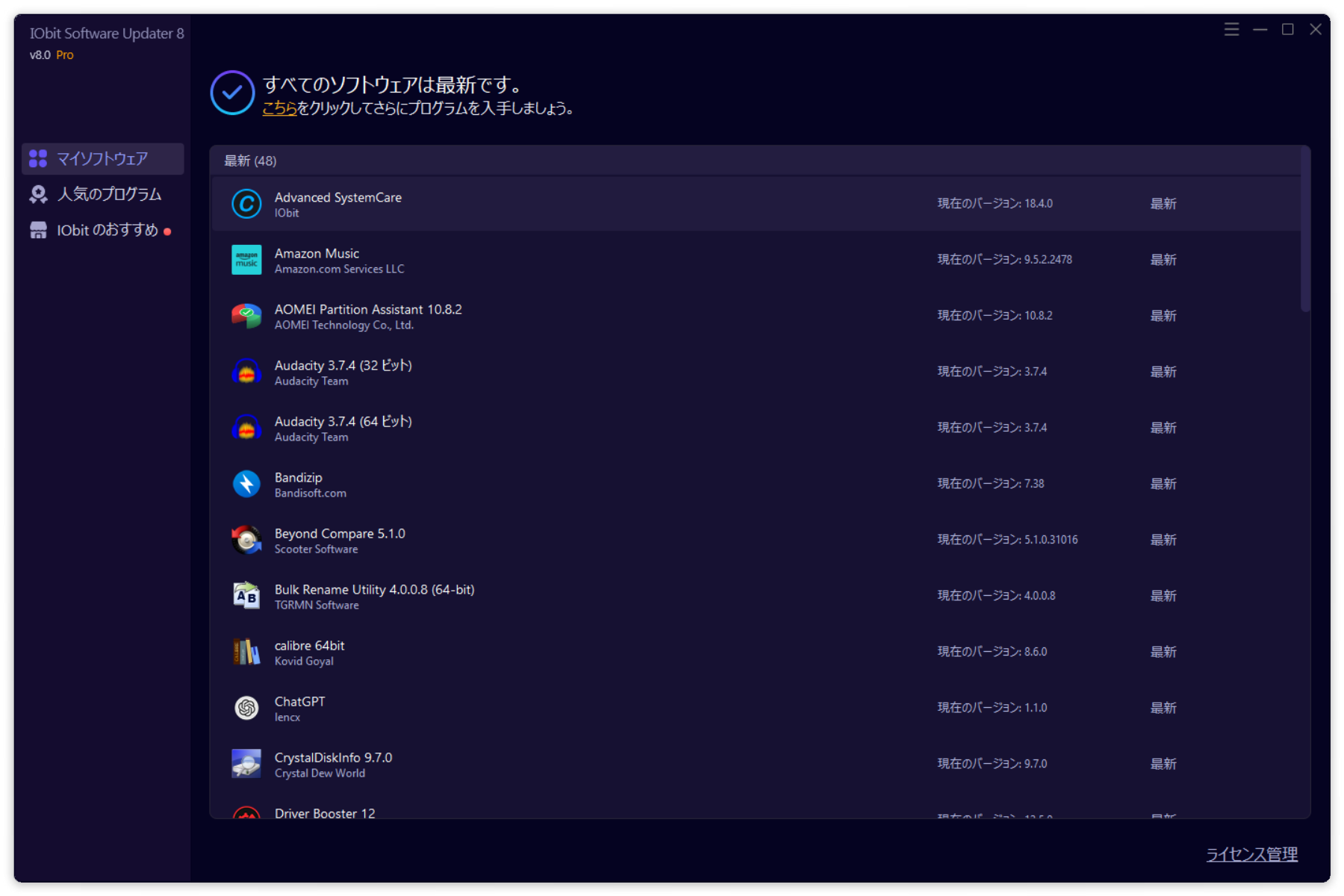Click the ChatGPT app icon
The width and height of the screenshot is (1344, 896).
point(246,708)
